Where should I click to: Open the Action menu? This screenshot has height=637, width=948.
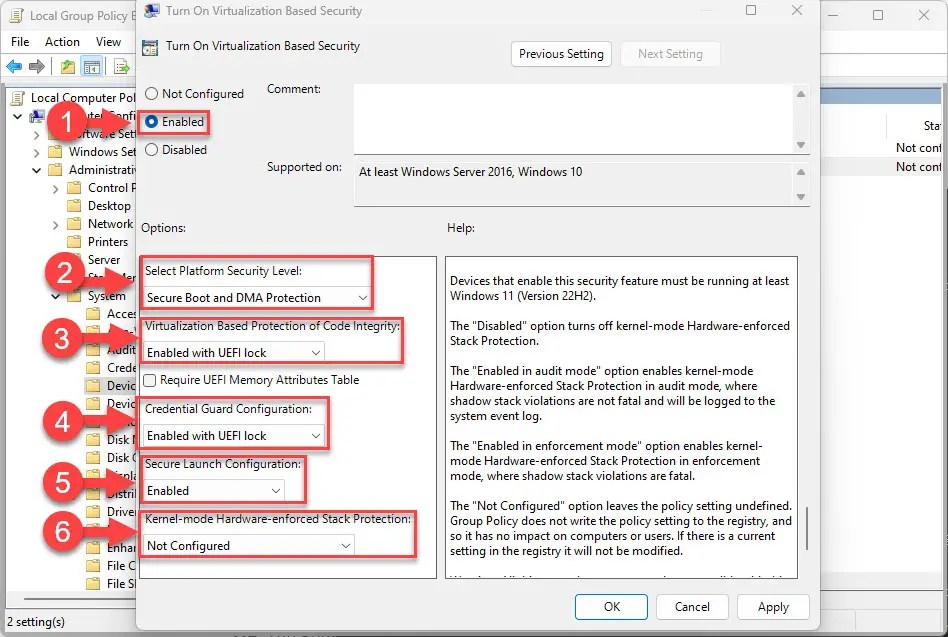click(x=62, y=41)
